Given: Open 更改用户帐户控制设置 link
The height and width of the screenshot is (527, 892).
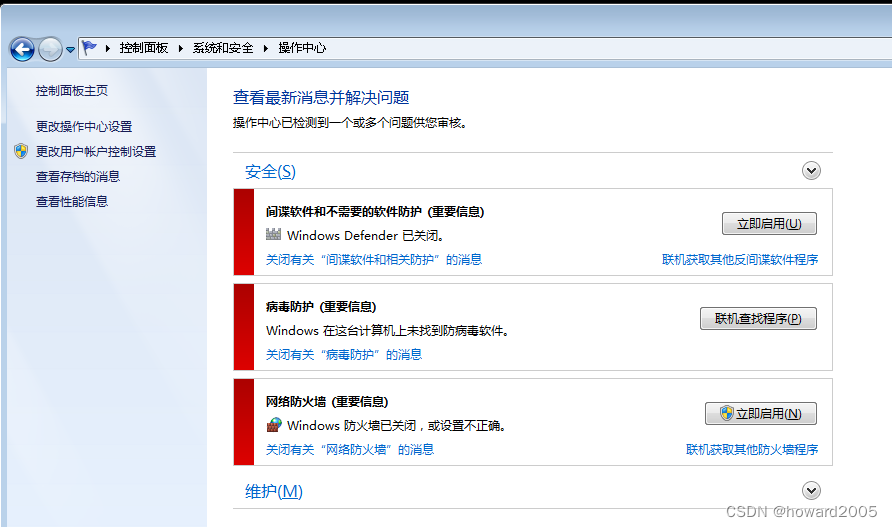Looking at the screenshot, I should click(96, 151).
